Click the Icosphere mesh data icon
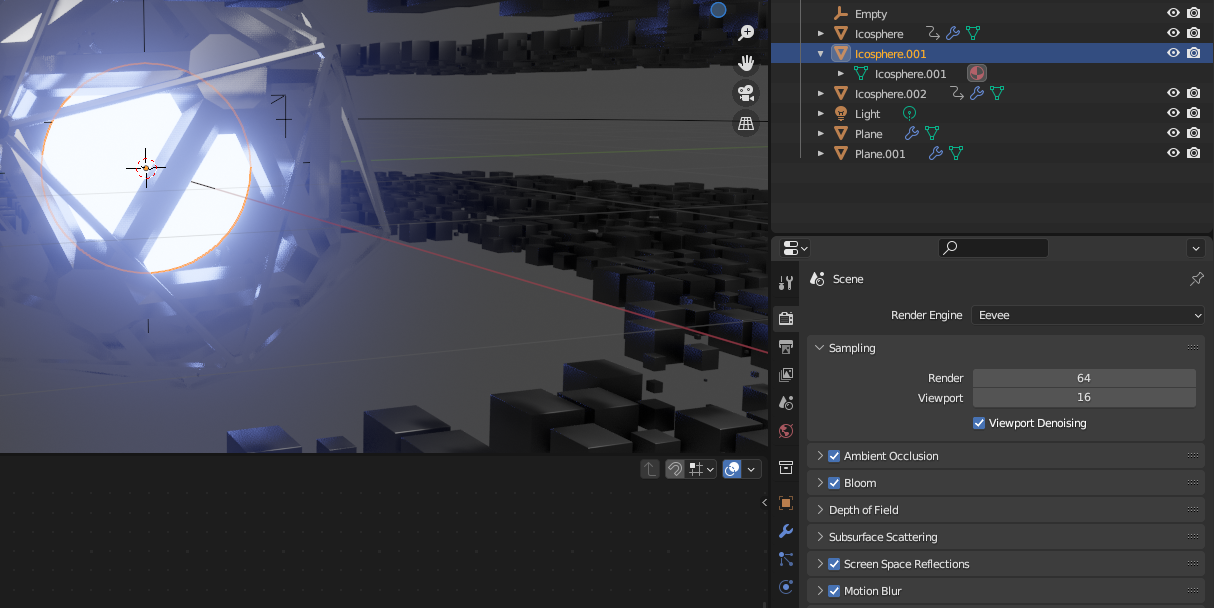The height and width of the screenshot is (608, 1214). 972,34
